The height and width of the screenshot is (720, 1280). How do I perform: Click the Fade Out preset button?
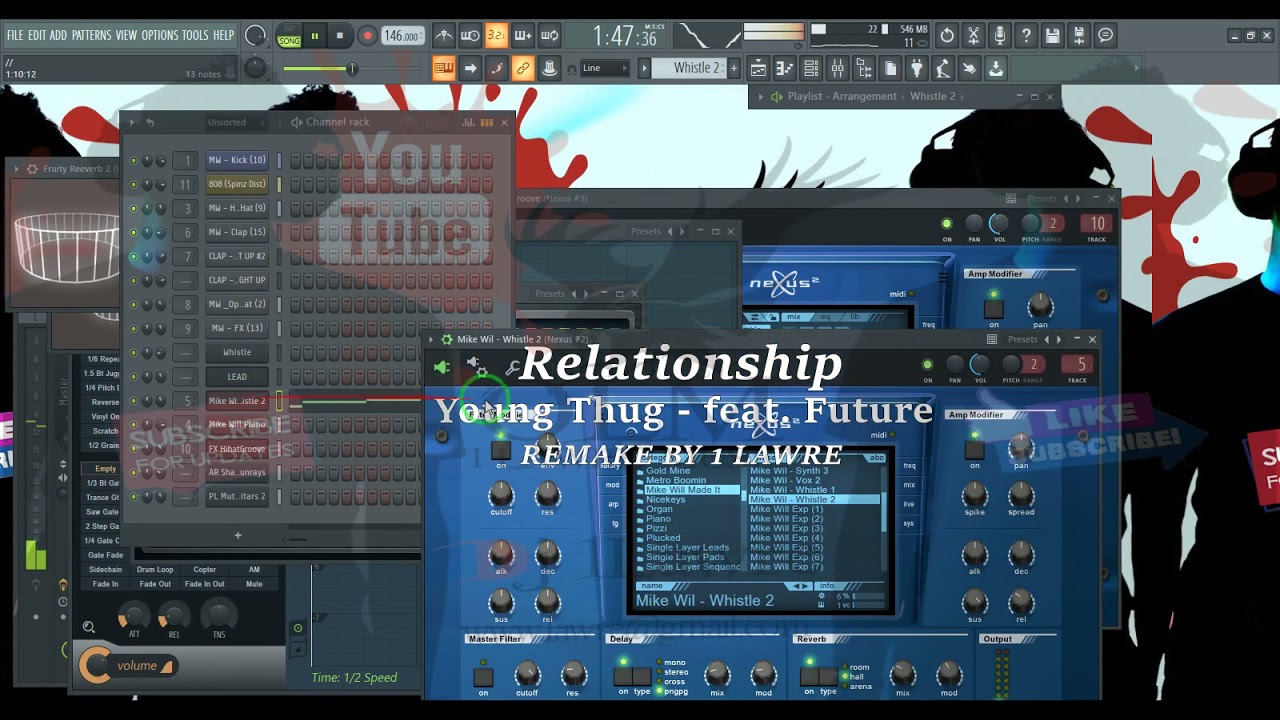coord(155,584)
